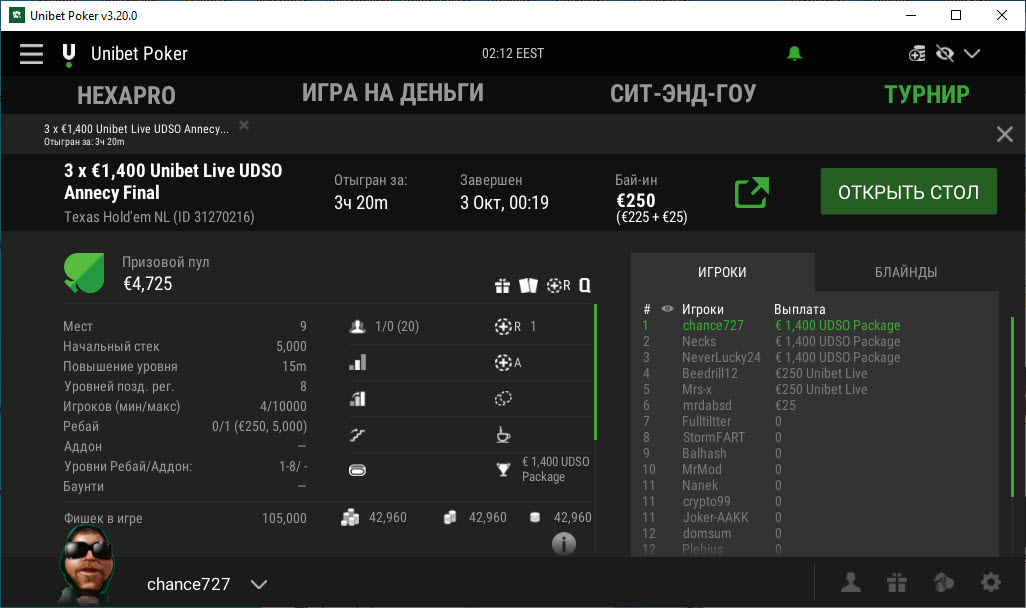
Task: Click the prize pool leaf logo
Action: pyautogui.click(x=84, y=272)
